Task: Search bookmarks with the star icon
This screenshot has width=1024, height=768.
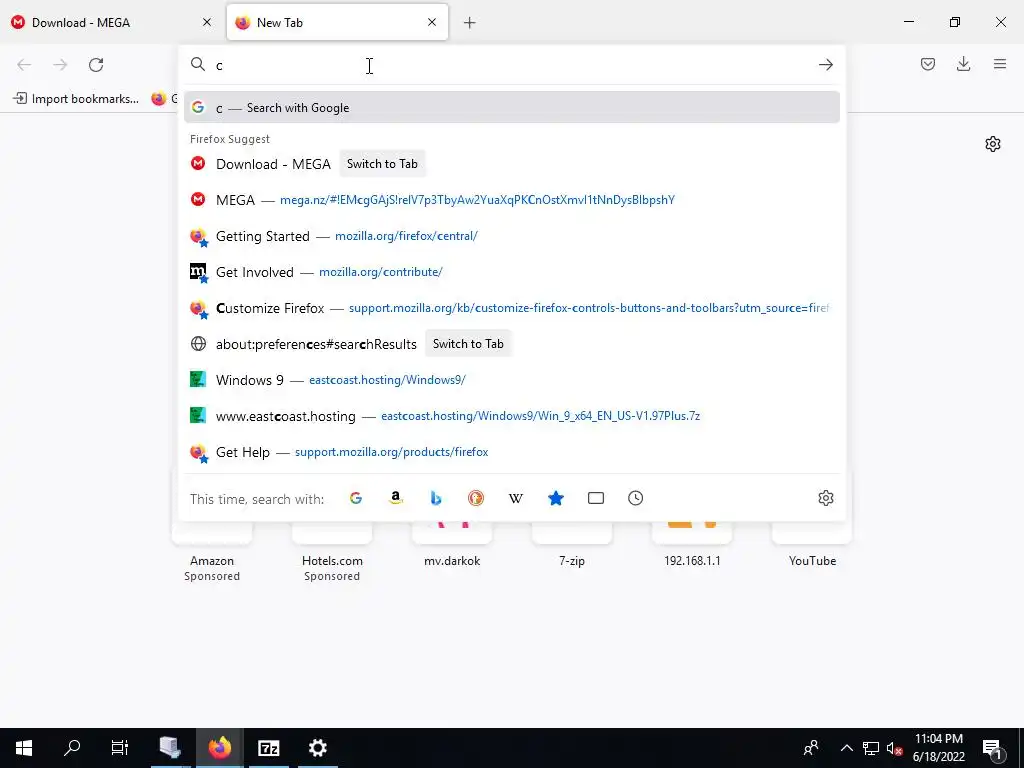Action: (x=556, y=498)
